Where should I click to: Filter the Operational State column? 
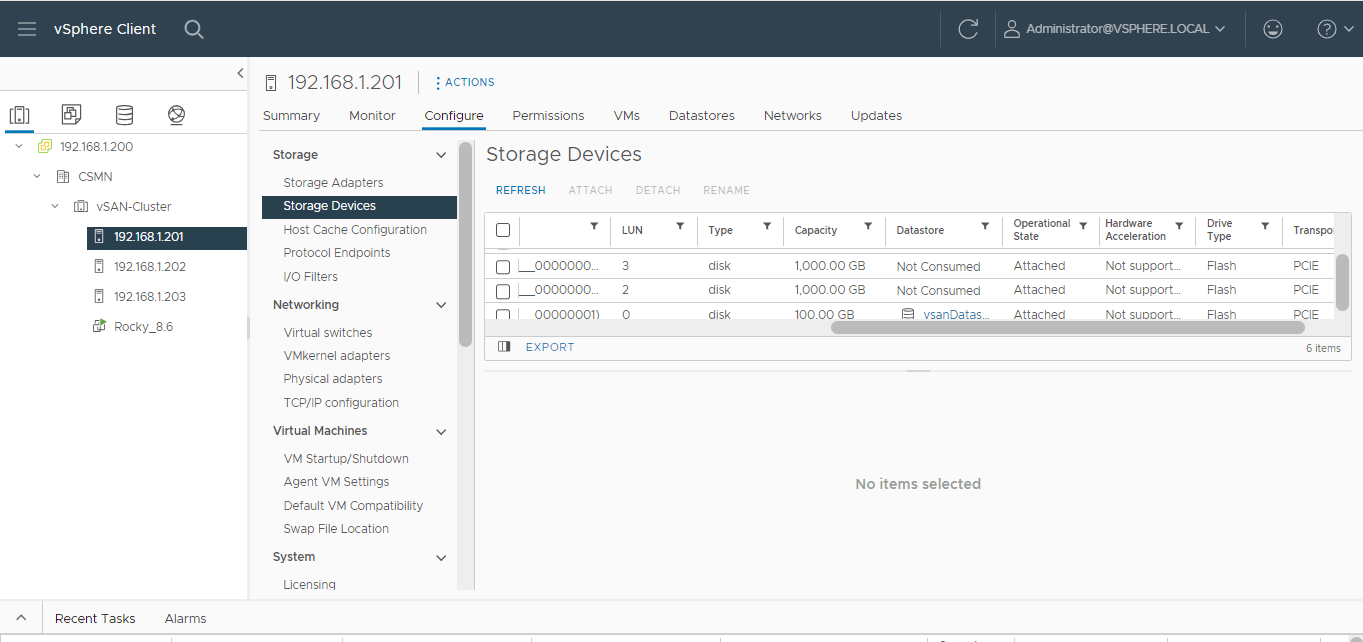1083,226
